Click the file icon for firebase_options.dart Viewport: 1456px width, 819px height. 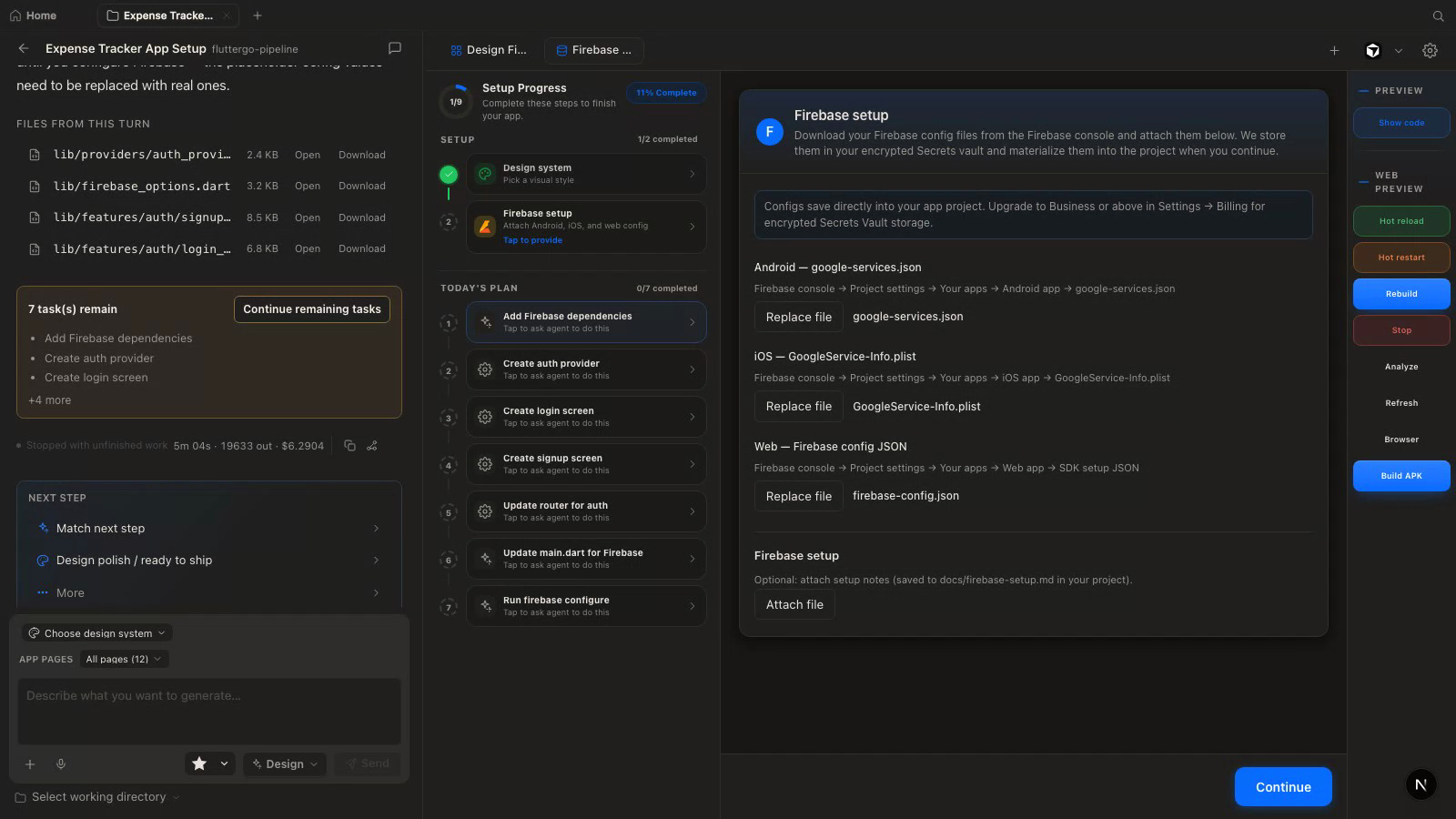pos(35,187)
